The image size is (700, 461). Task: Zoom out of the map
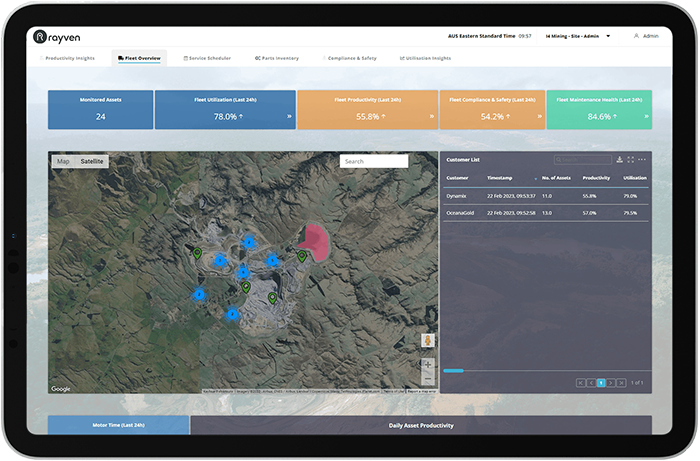coord(428,379)
